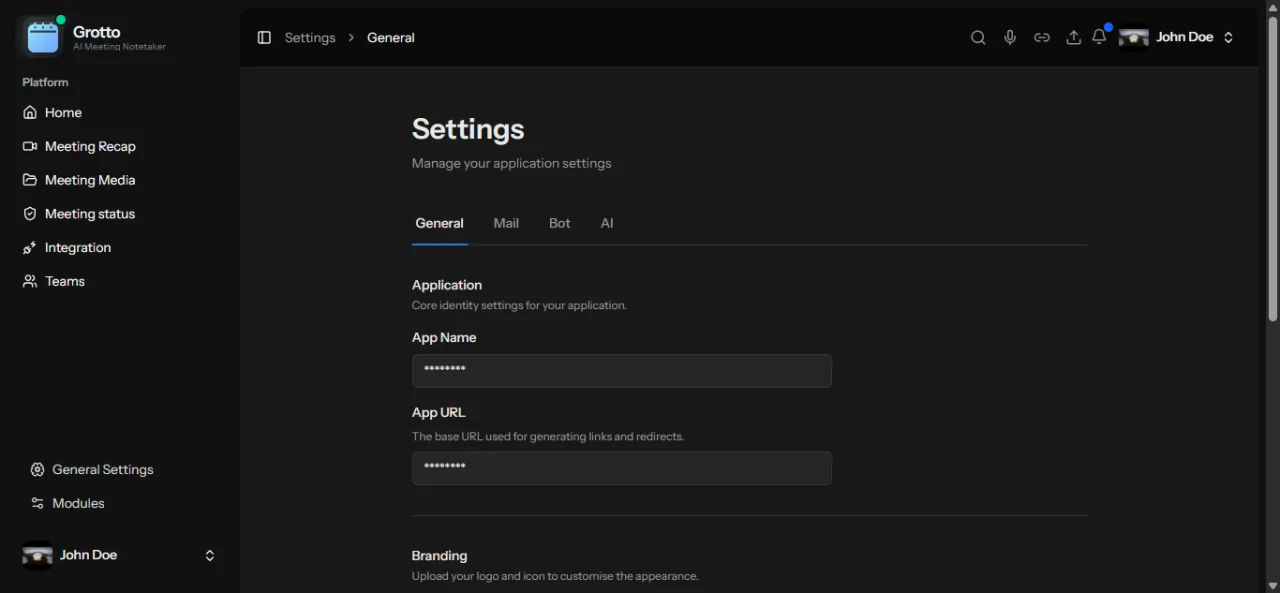1280x593 pixels.
Task: Toggle the sidebar panel icon
Action: 264,37
